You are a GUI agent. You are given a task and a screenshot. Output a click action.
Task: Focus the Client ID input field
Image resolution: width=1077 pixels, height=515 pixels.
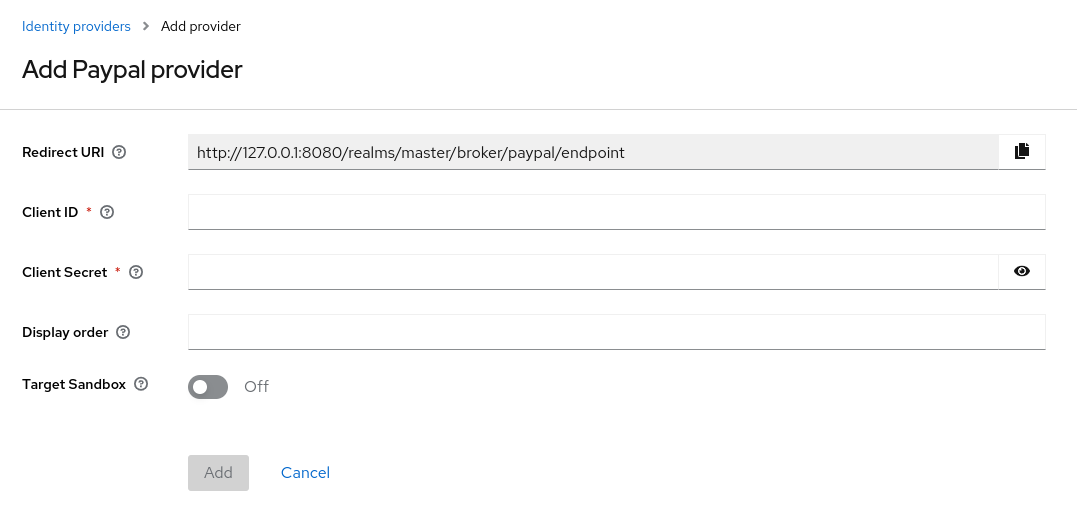tap(616, 212)
